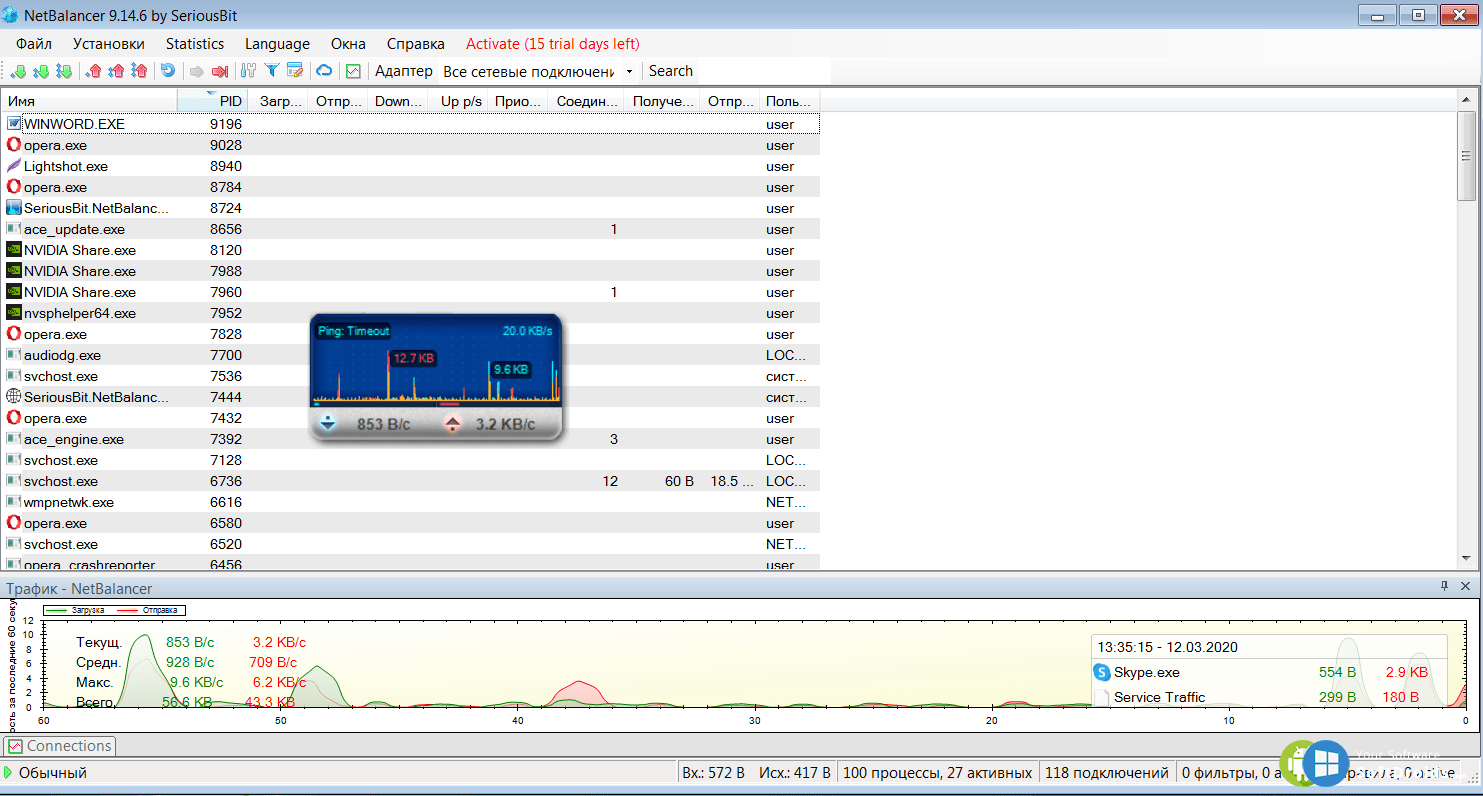Set high upload priority with third red arrow
This screenshot has height=796, width=1483.
(x=139, y=71)
